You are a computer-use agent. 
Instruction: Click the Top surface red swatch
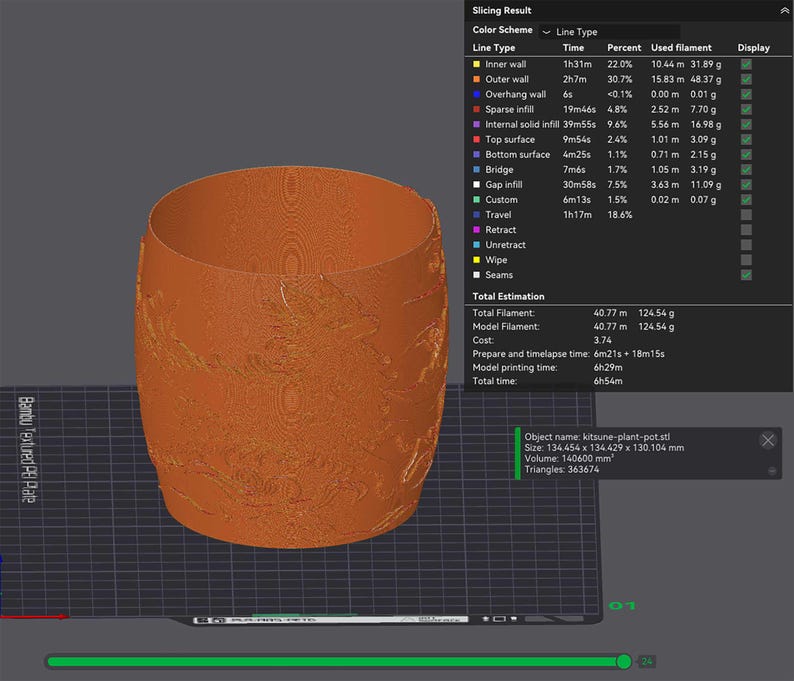click(477, 140)
